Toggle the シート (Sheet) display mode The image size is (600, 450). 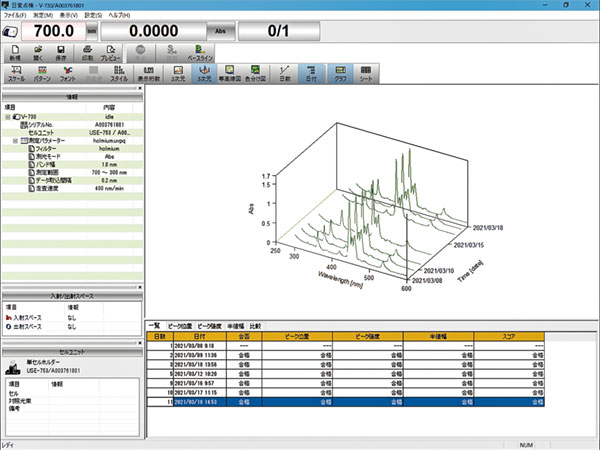pyautogui.click(x=366, y=74)
